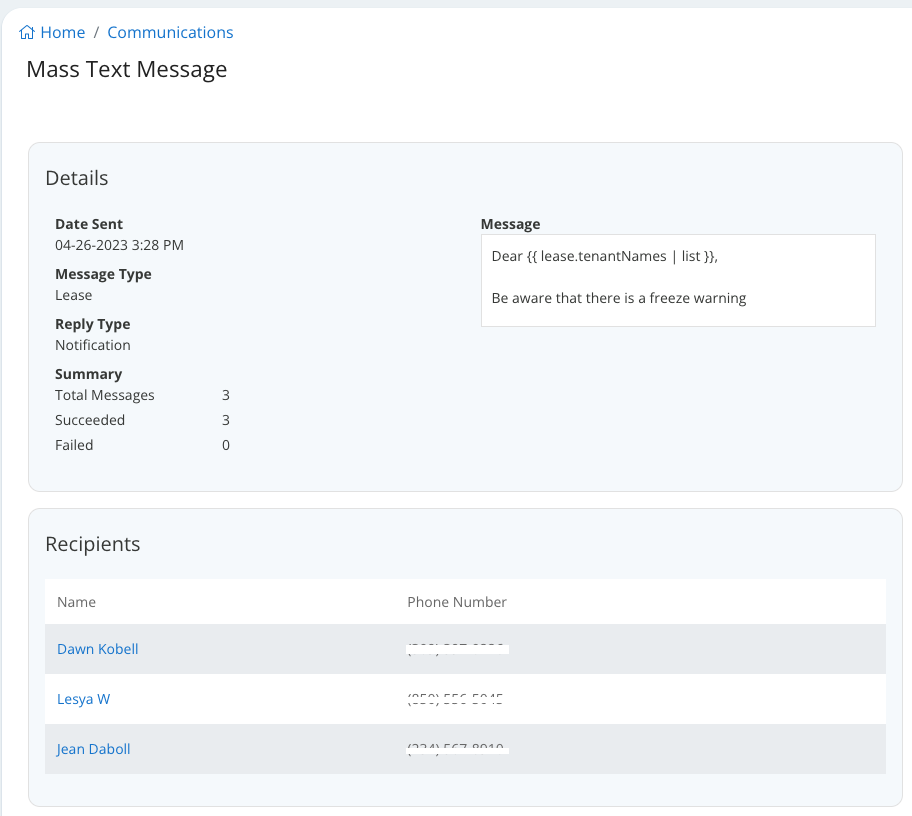The height and width of the screenshot is (816, 912).
Task: Select the recipient Lesya W
Action: (83, 698)
